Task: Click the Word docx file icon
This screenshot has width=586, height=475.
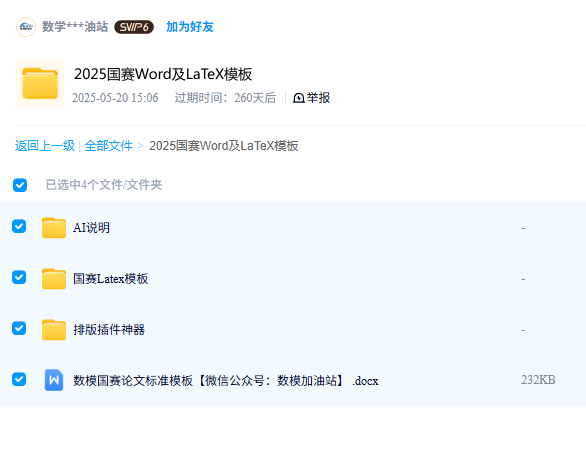Action: [54, 380]
